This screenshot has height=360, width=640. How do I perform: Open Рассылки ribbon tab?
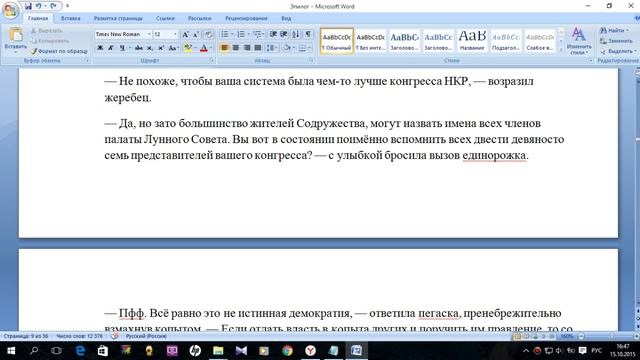coord(200,18)
